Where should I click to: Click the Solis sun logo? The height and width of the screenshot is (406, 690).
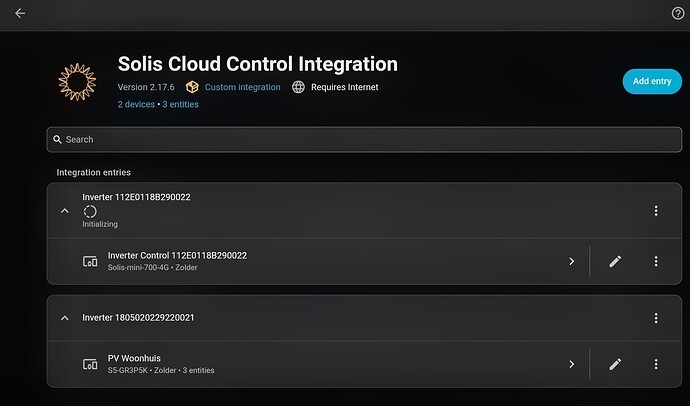(x=77, y=82)
